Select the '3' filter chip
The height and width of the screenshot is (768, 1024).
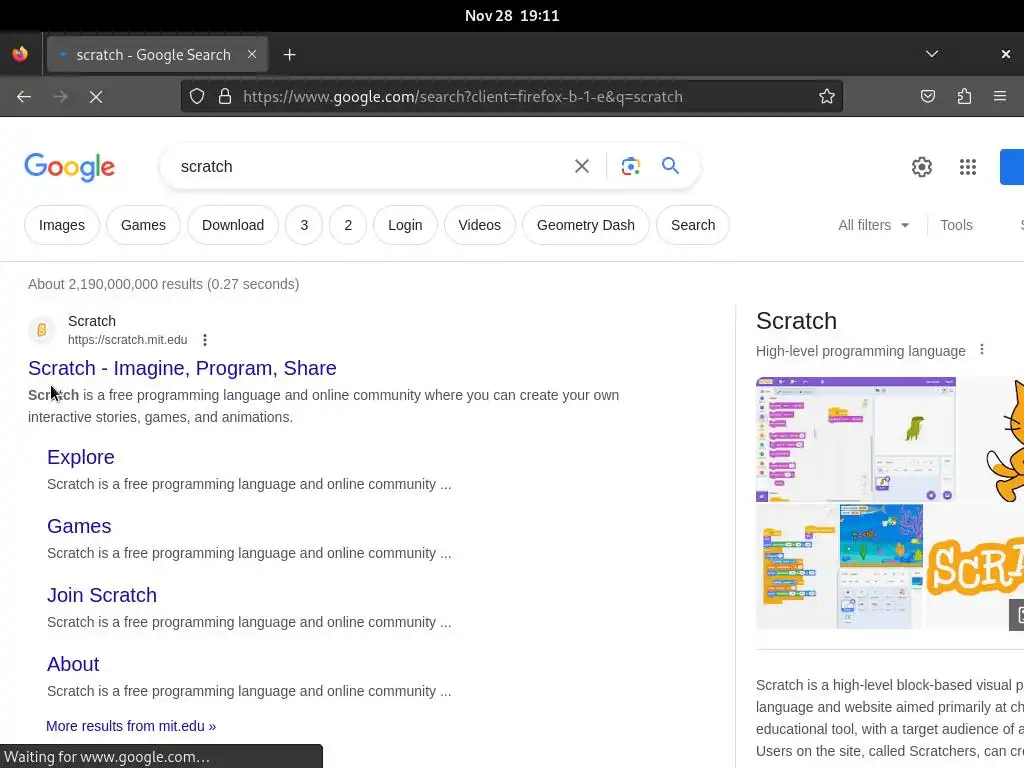tap(304, 225)
